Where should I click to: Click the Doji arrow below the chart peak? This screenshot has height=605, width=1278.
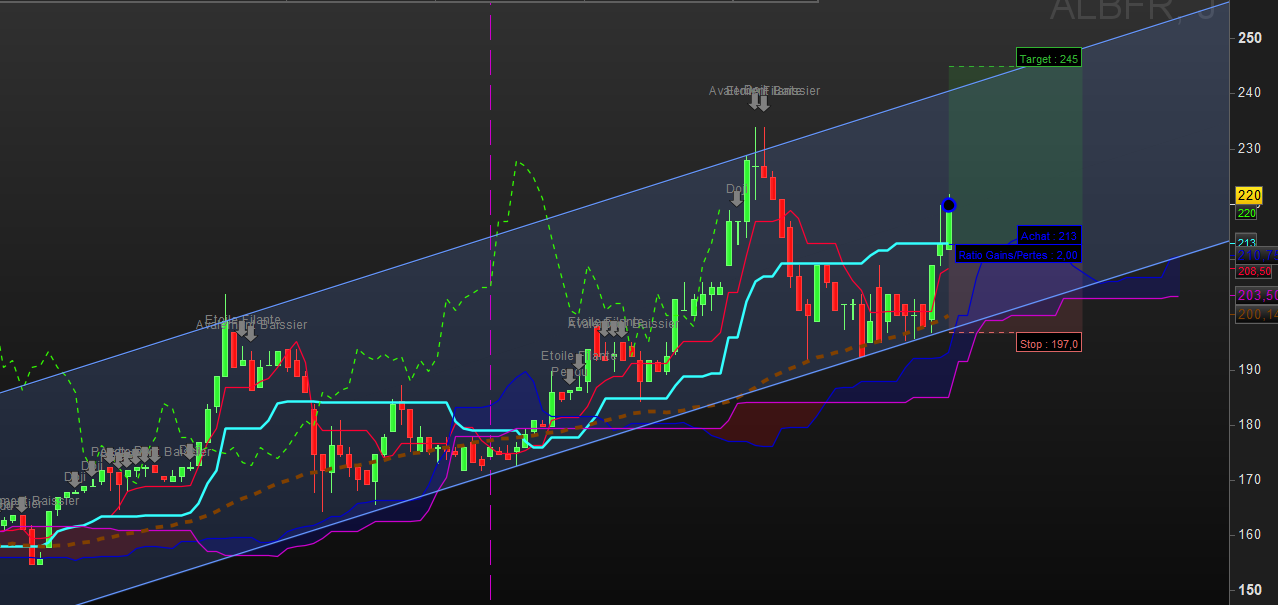pos(737,197)
